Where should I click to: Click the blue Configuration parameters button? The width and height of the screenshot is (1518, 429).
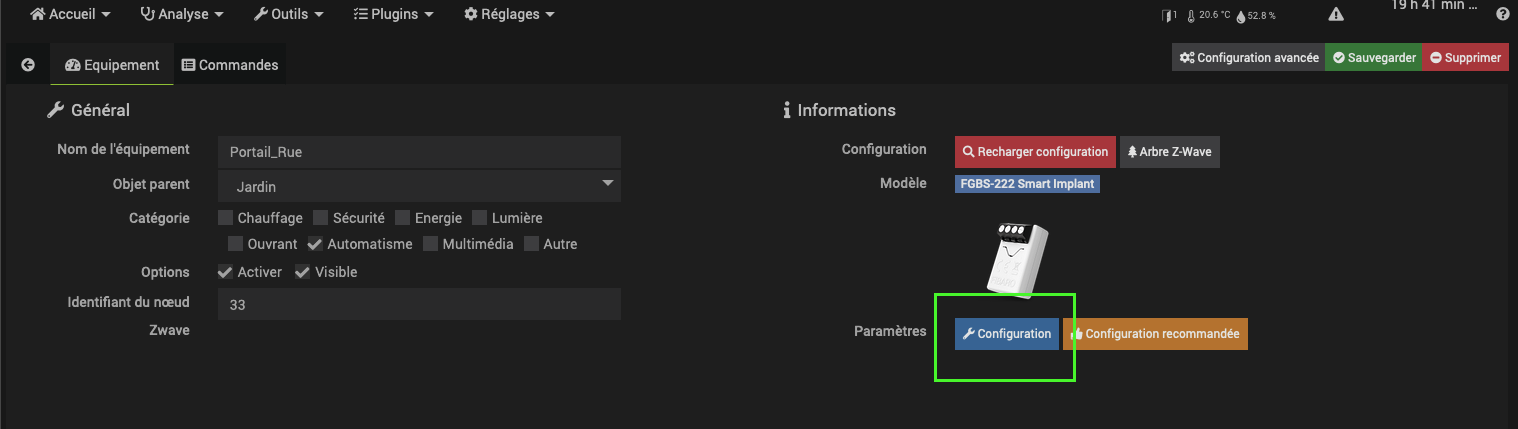1007,334
